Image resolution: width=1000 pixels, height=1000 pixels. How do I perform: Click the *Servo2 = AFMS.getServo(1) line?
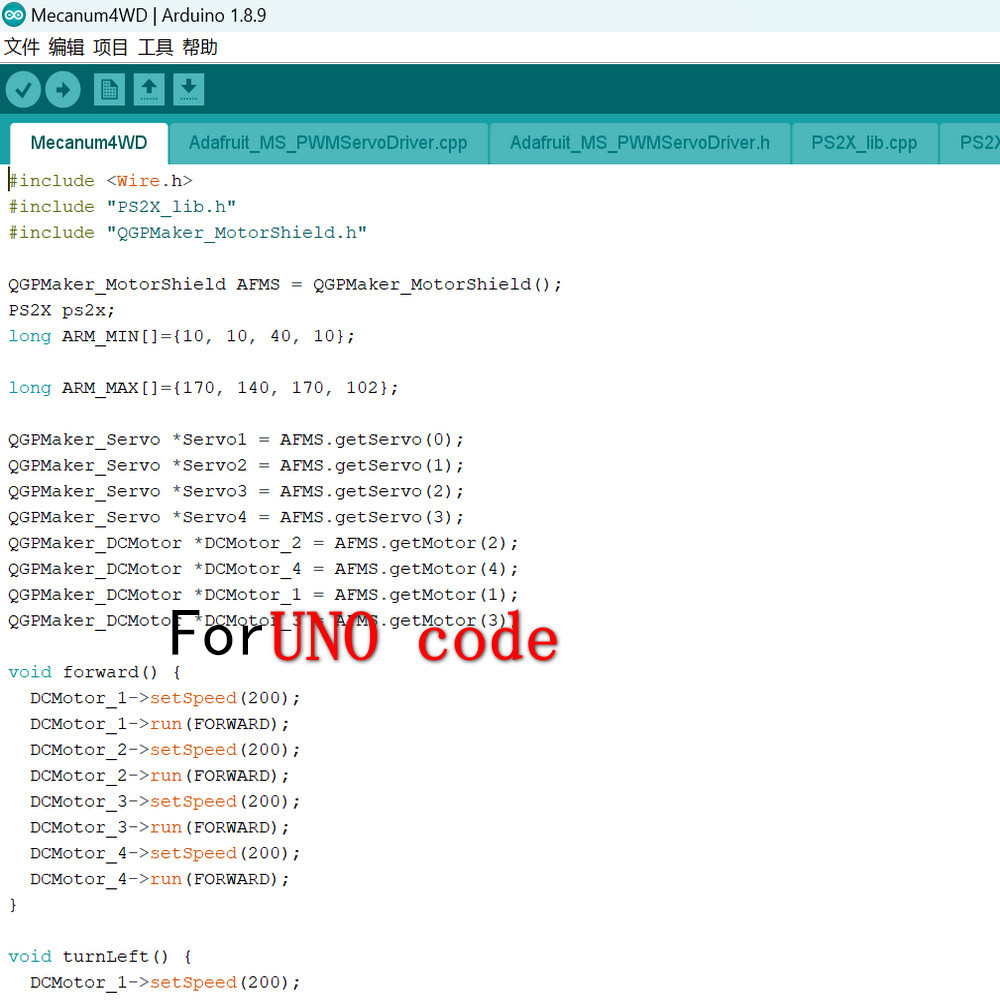(236, 466)
